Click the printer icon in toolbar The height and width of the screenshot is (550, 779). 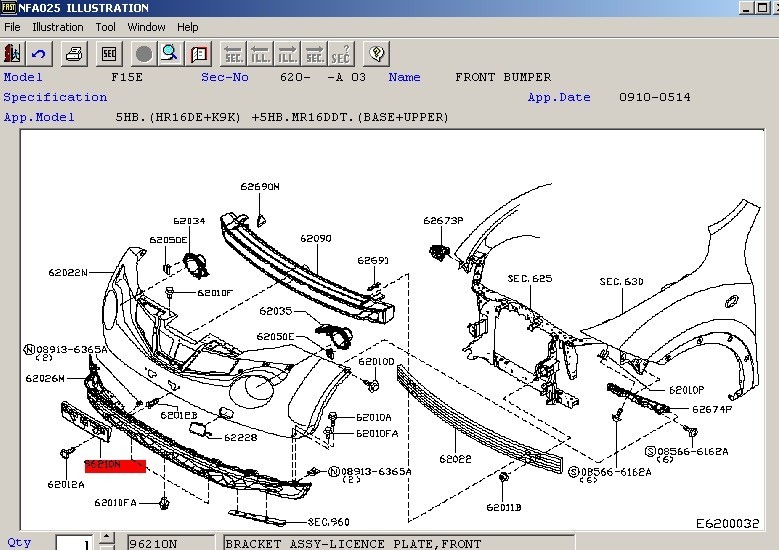pos(75,53)
